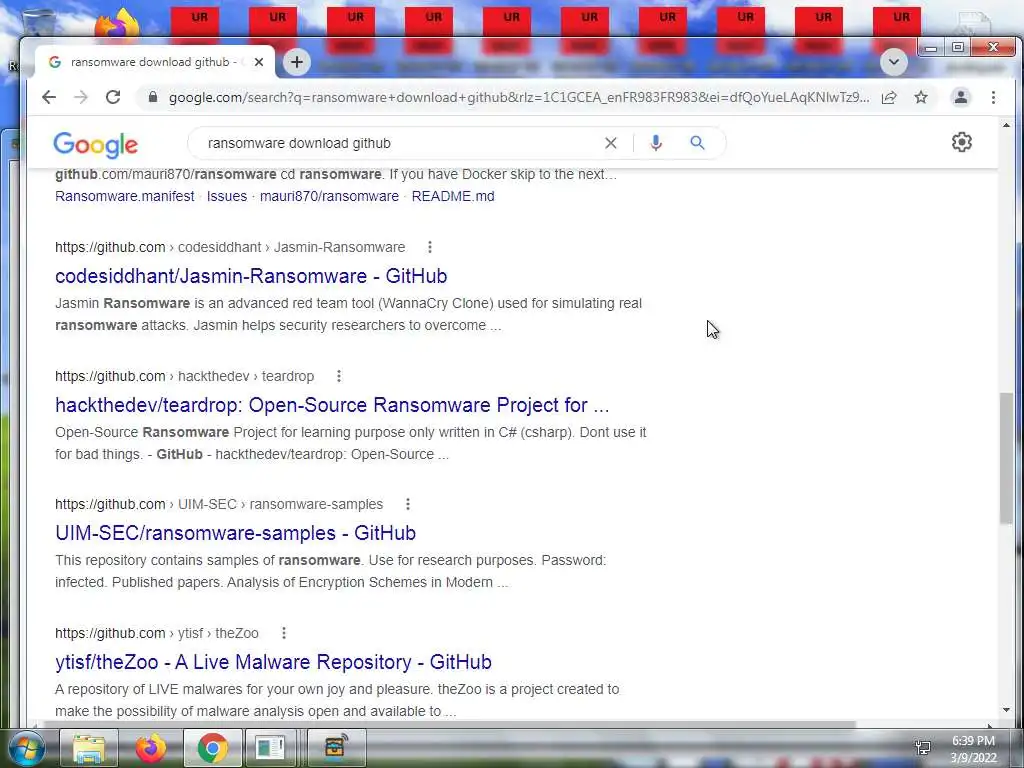This screenshot has height=768, width=1024.
Task: Share this page from address bar
Action: point(889,97)
